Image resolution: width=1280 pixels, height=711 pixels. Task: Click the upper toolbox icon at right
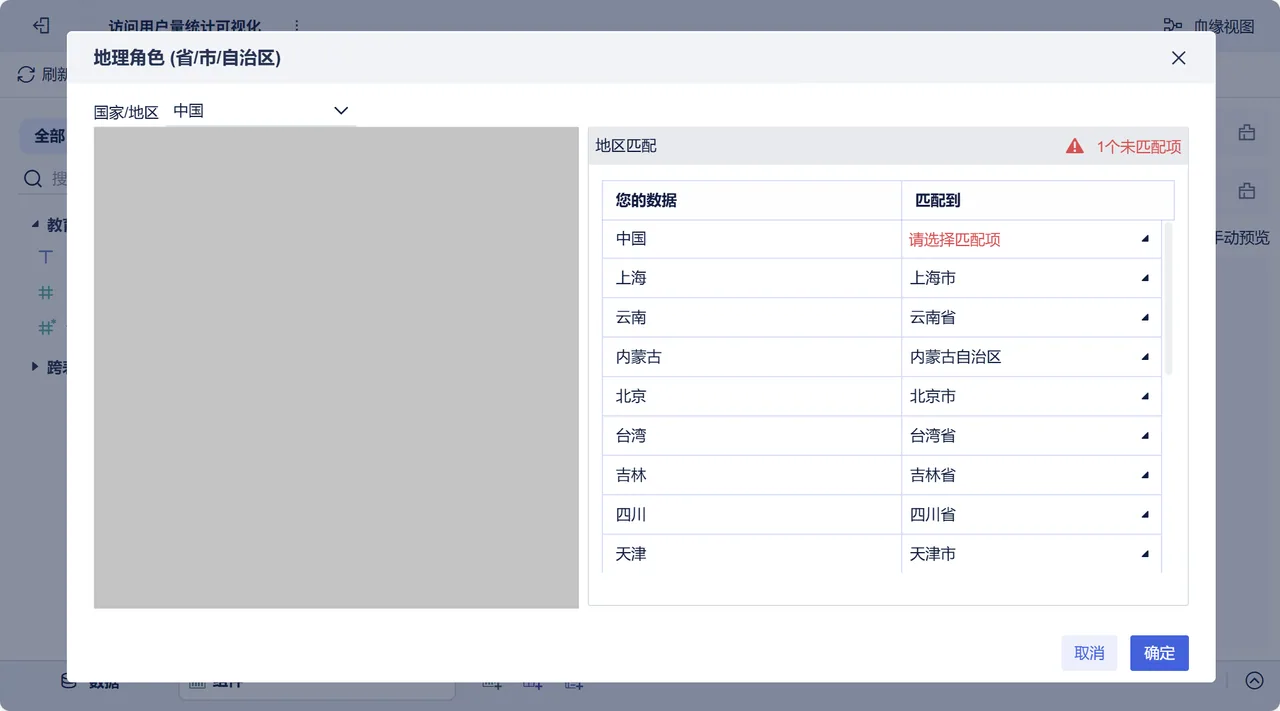click(1246, 132)
